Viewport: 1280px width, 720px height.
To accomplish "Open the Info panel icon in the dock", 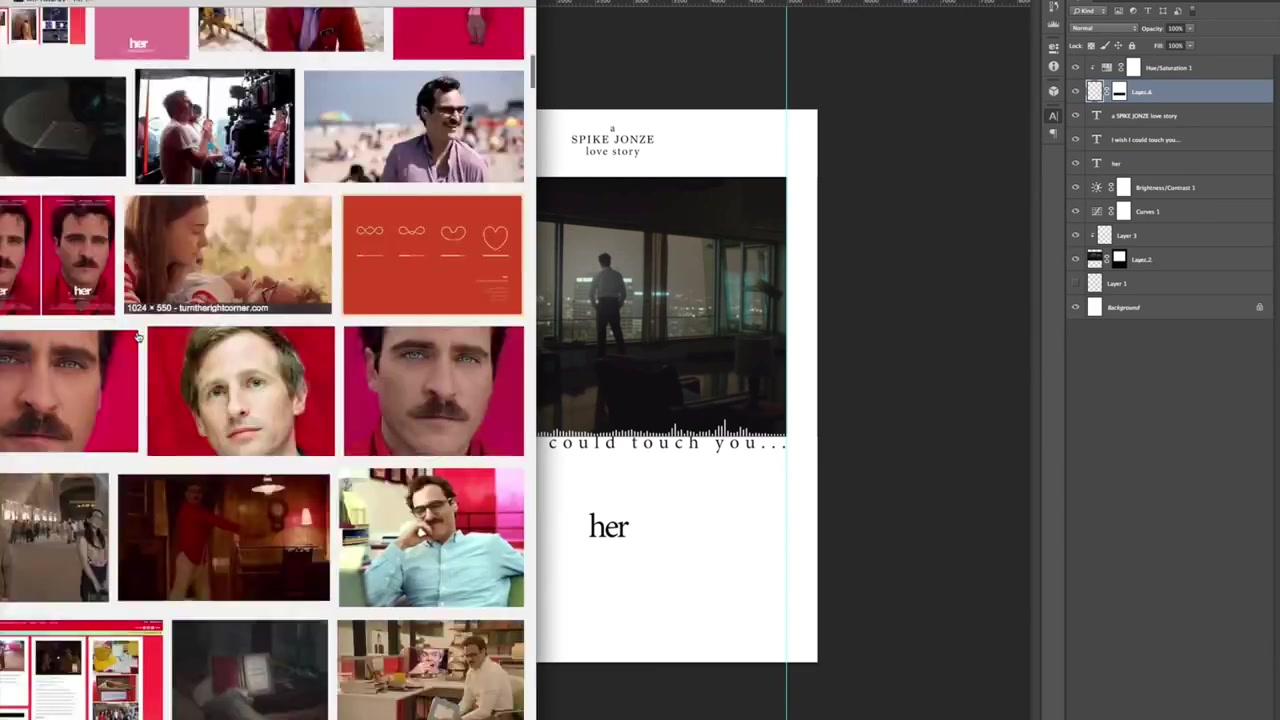I will click(x=1053, y=66).
